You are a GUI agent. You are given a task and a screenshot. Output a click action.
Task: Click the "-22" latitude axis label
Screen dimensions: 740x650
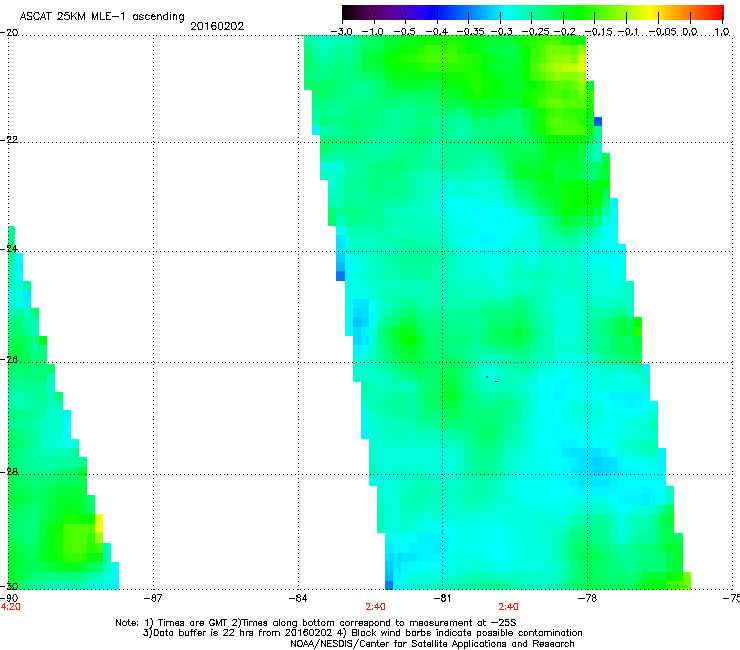point(9,139)
